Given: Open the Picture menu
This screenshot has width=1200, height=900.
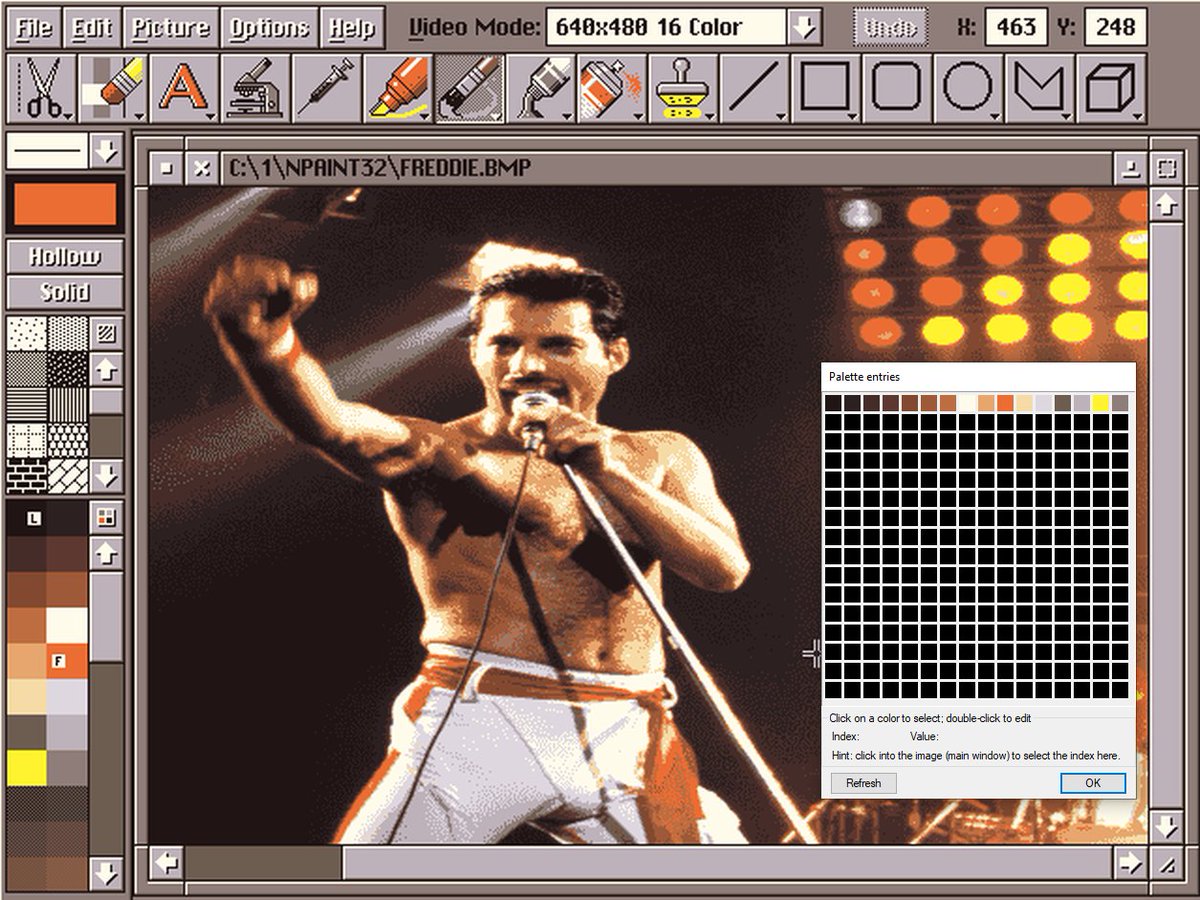Looking at the screenshot, I should 169,28.
